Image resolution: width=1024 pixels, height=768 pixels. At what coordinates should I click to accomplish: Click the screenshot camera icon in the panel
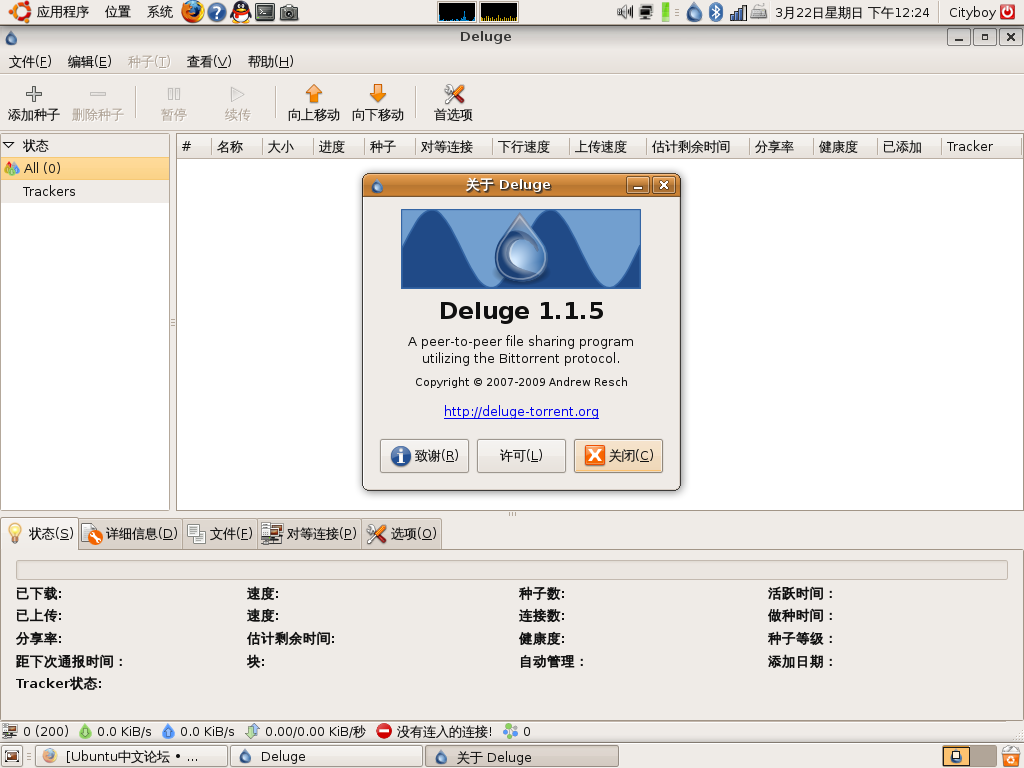point(289,12)
